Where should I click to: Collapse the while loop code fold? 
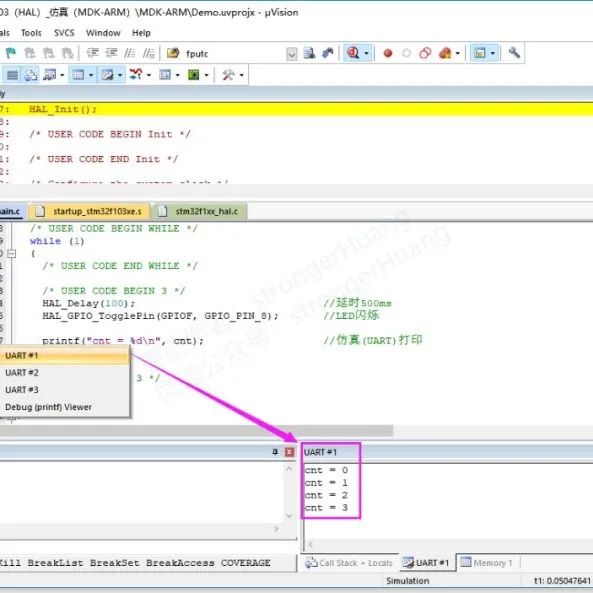tap(12, 254)
